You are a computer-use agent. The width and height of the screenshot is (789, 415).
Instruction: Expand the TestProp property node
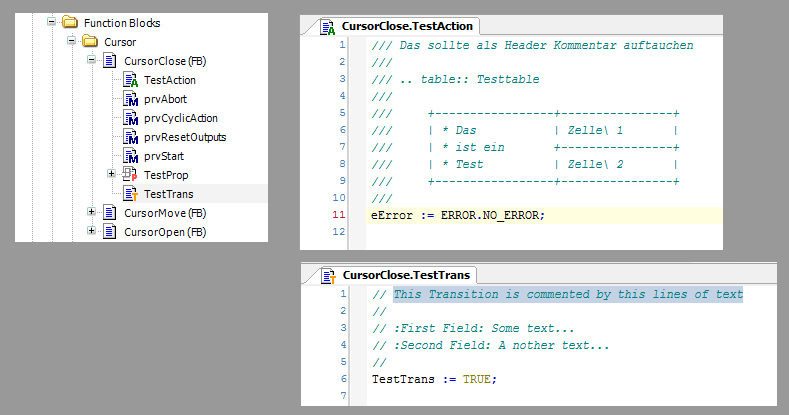(112, 175)
